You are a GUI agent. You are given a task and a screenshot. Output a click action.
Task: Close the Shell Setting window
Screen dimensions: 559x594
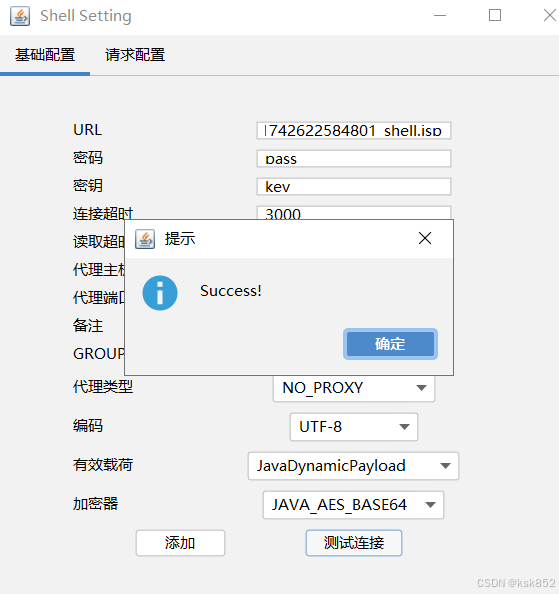click(550, 16)
